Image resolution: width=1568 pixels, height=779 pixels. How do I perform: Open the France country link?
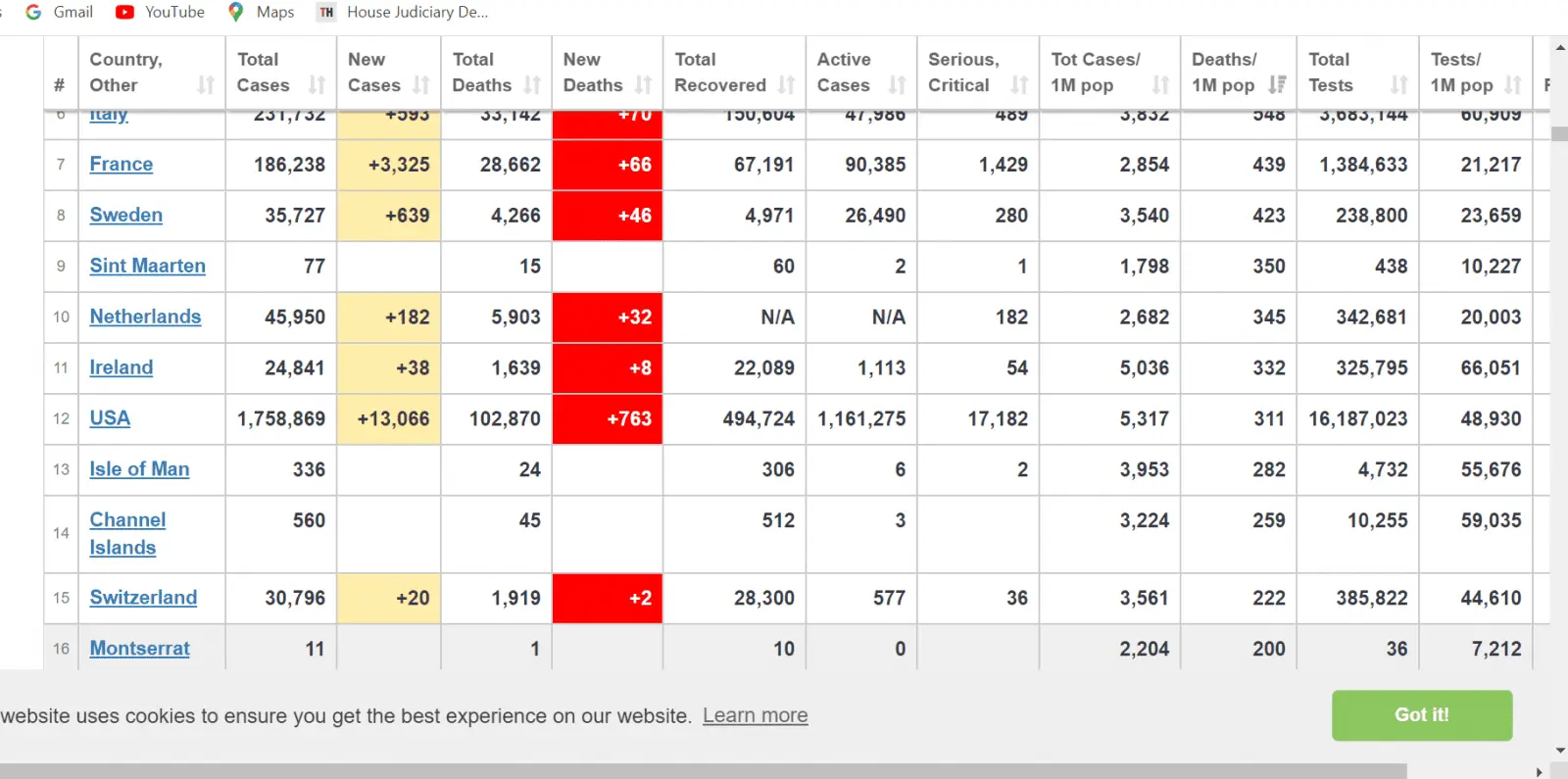pyautogui.click(x=121, y=164)
